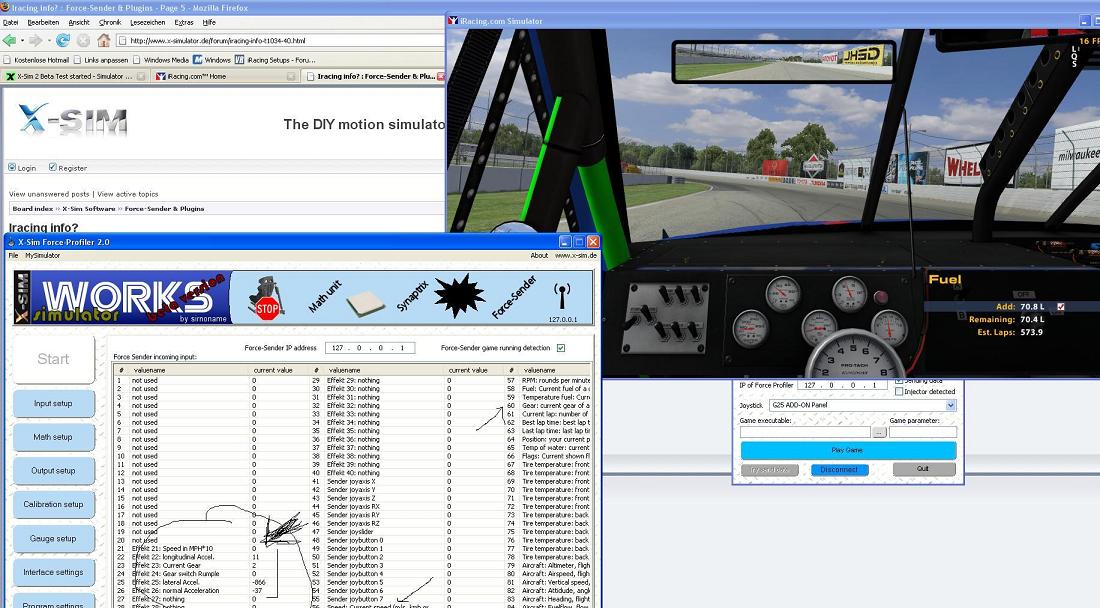Click the Start button in Force-Profiler

[x=53, y=359]
